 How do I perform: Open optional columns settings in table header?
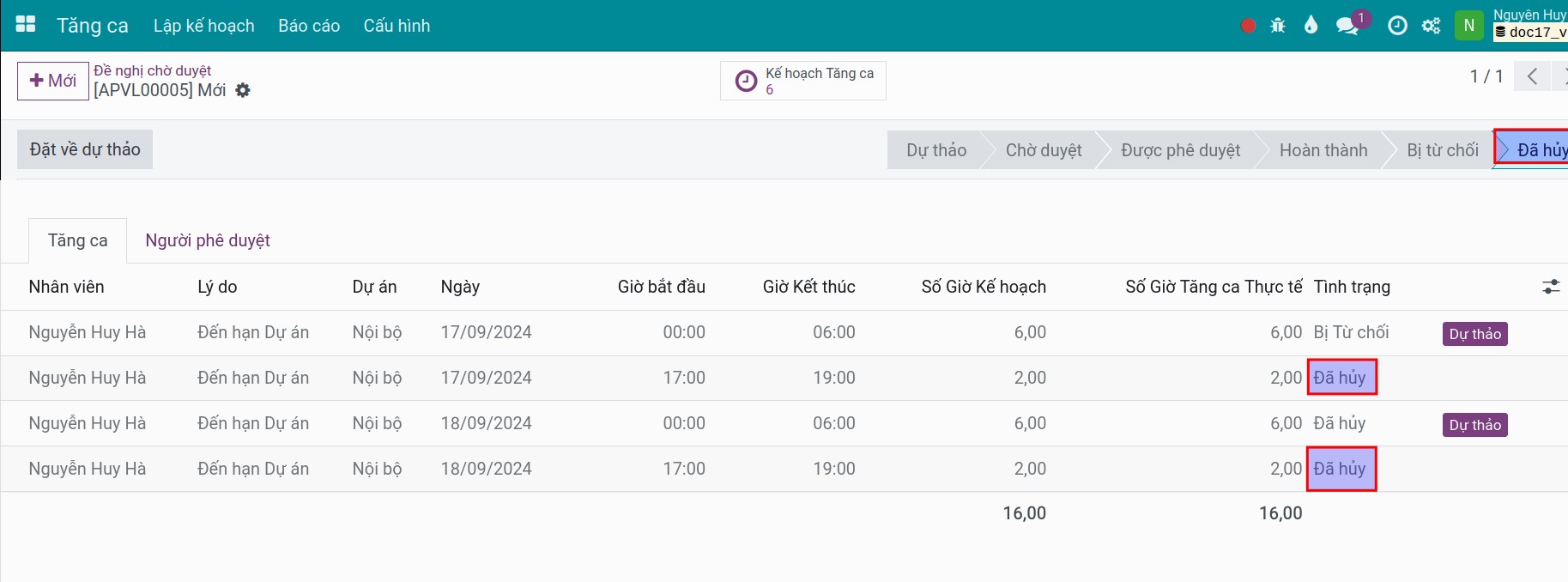point(1551,287)
